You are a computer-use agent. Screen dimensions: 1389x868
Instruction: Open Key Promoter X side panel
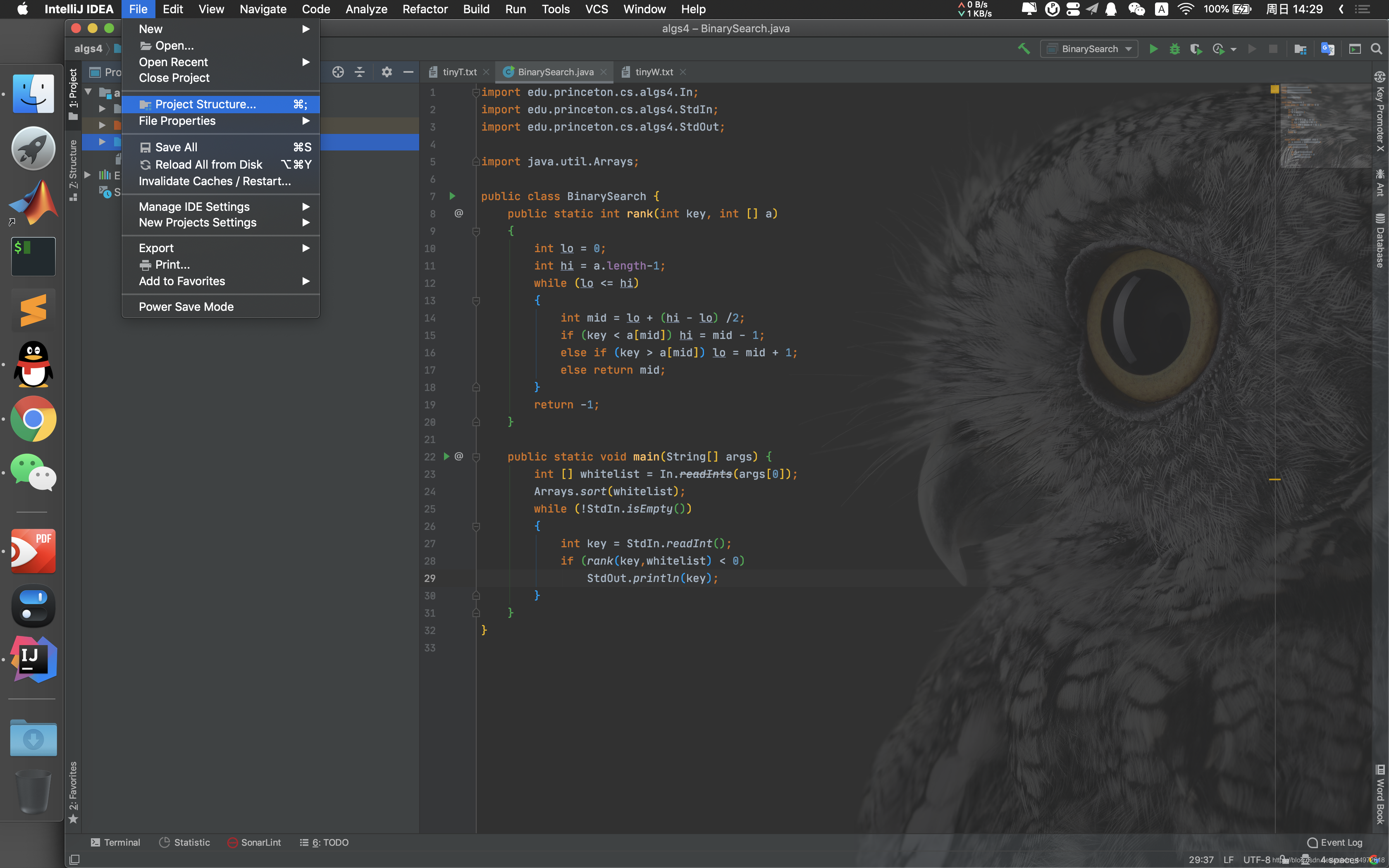(x=1380, y=112)
